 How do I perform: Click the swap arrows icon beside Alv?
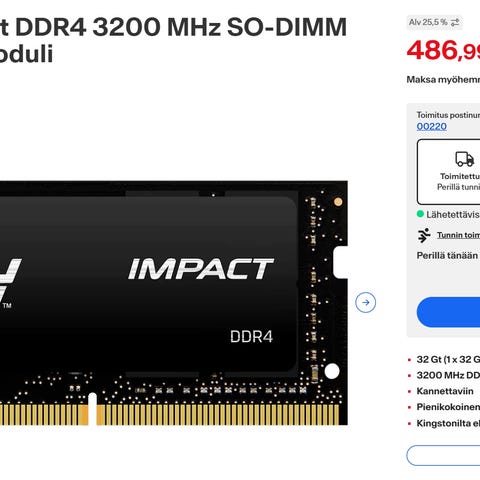(x=455, y=23)
